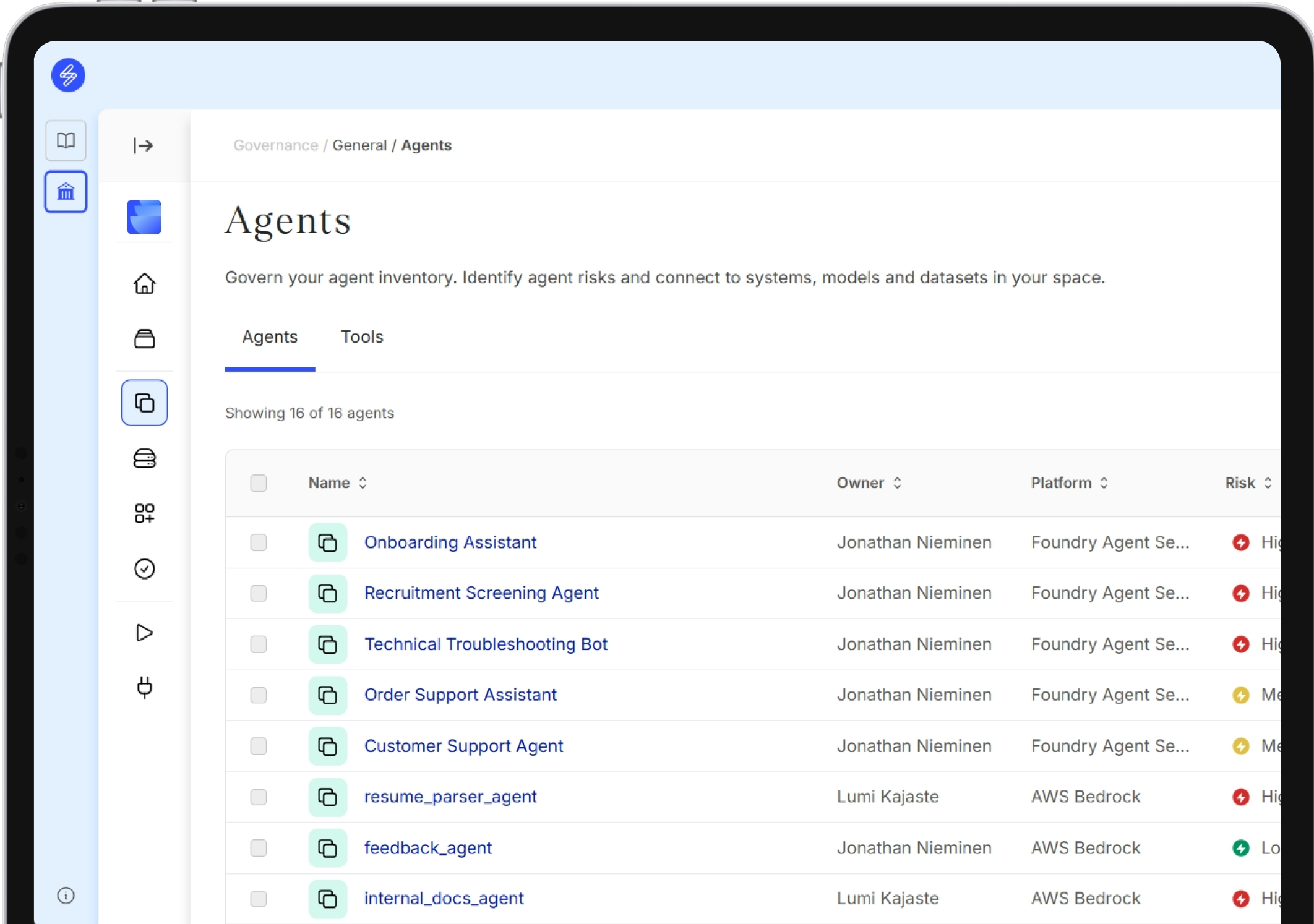This screenshot has width=1314, height=924.
Task: Open the stacked cards sidebar icon
Action: tap(145, 338)
